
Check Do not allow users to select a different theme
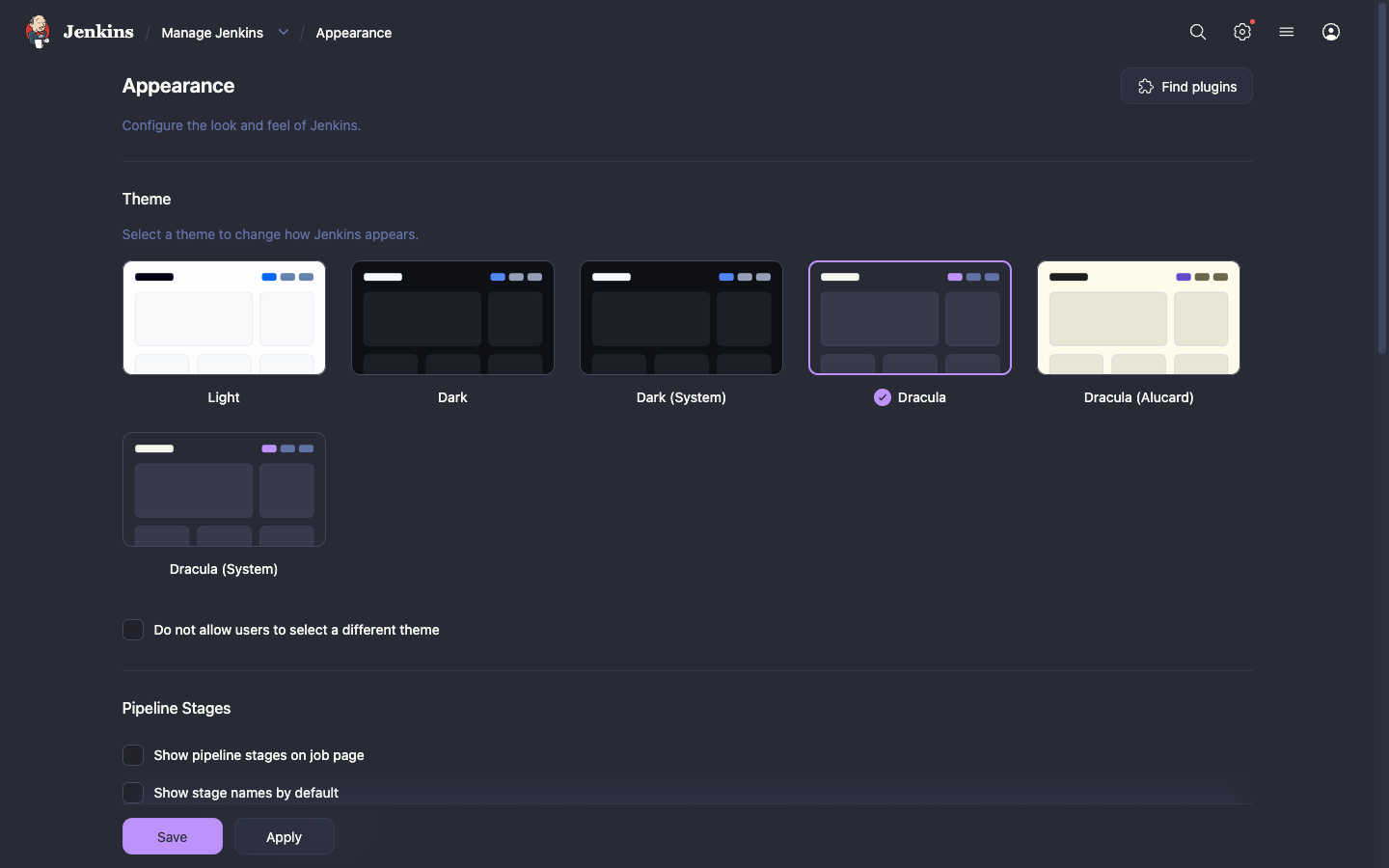click(133, 630)
